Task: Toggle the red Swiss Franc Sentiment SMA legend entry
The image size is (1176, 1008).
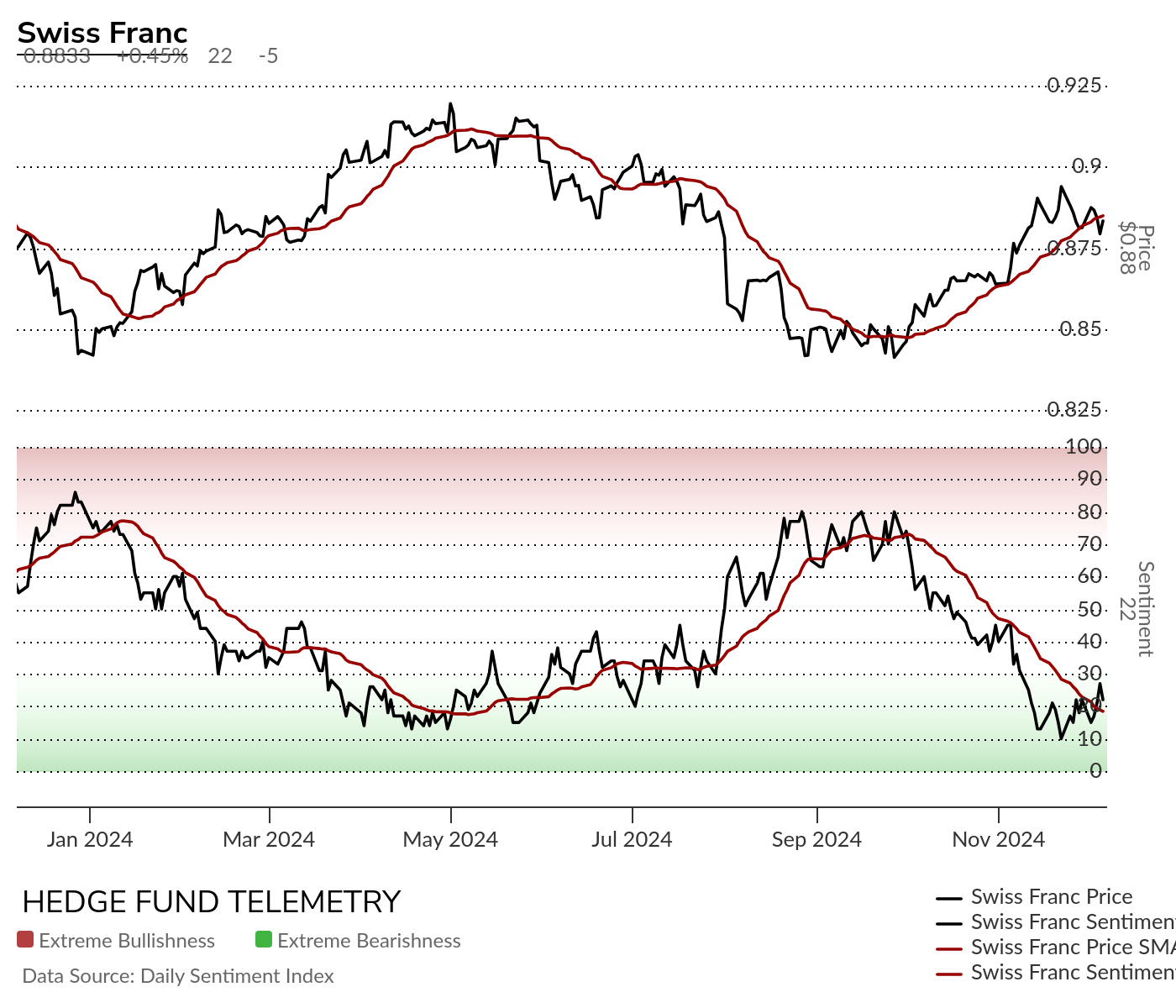Action: pos(1056,973)
